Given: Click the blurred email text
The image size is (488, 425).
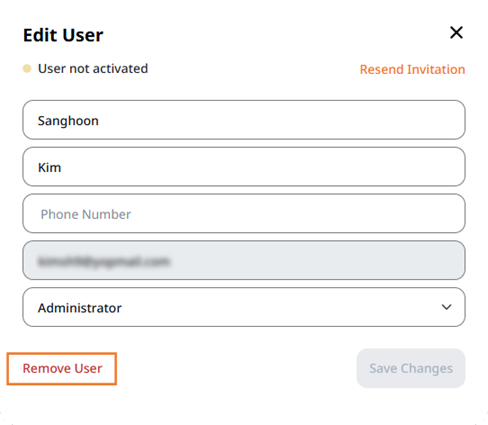Looking at the screenshot, I should coord(104,261).
